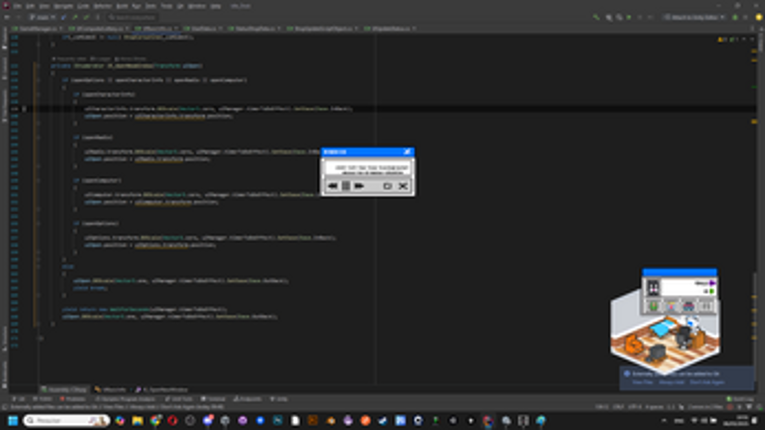Click previous track button in mini player popup
765x430 pixels.
tap(333, 186)
